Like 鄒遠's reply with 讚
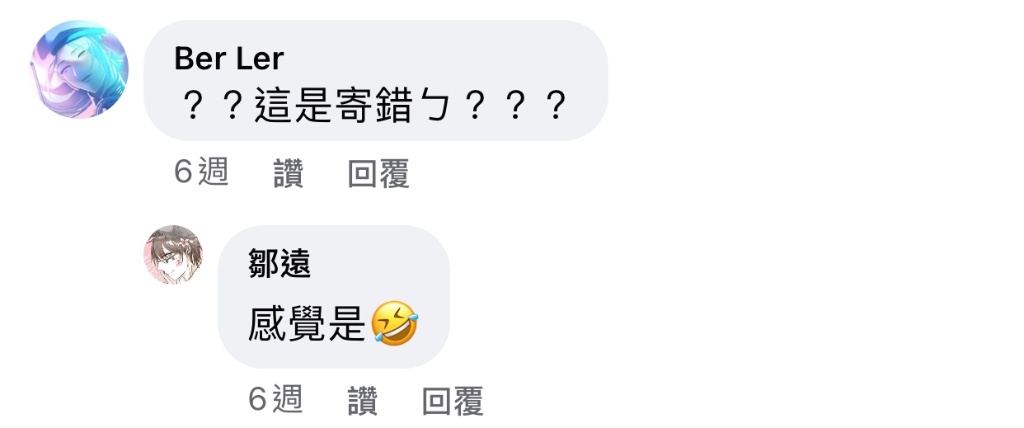This screenshot has width=1024, height=428. pos(362,399)
